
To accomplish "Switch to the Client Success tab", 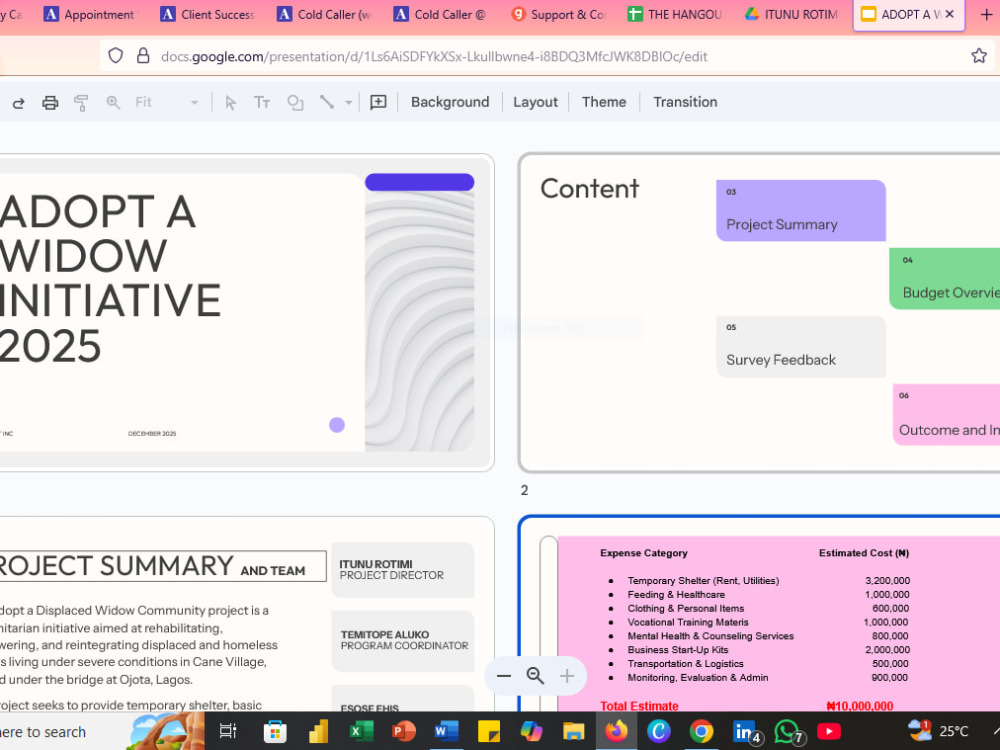I will point(207,14).
